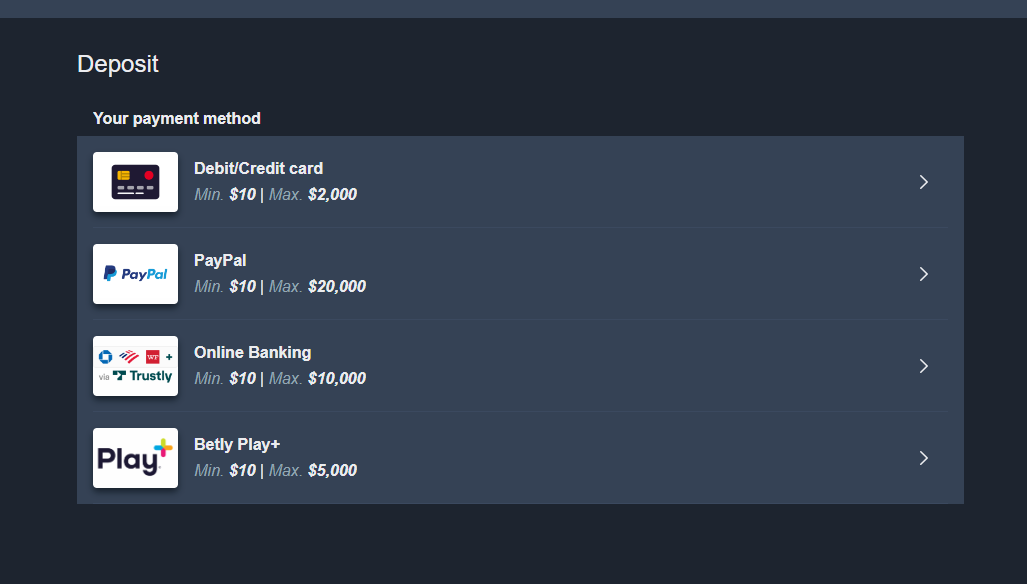Click the Trustly logo in Online Banking tile
This screenshot has height=584, width=1027.
pyautogui.click(x=142, y=376)
